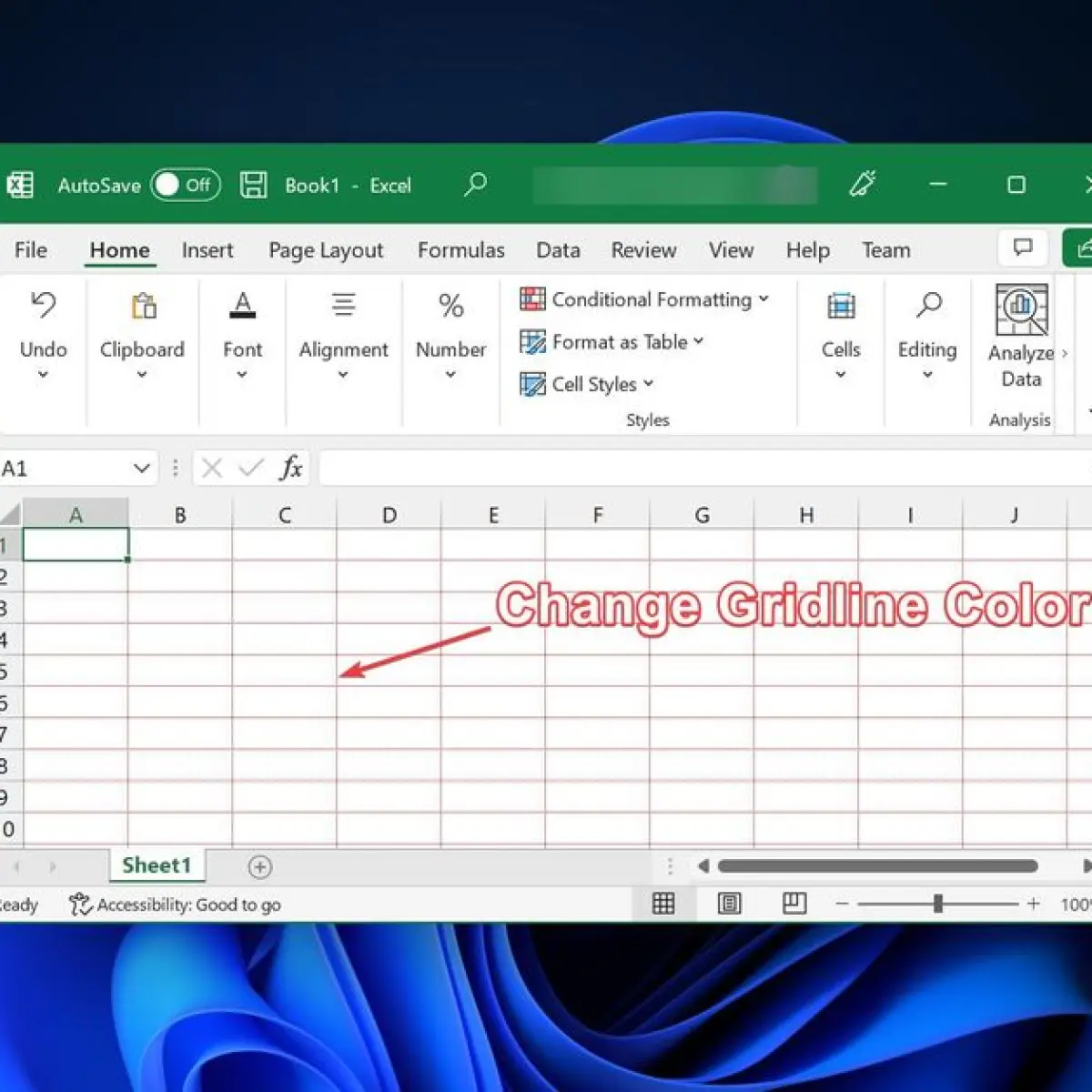Click the Alignment lines icon

coord(343,304)
